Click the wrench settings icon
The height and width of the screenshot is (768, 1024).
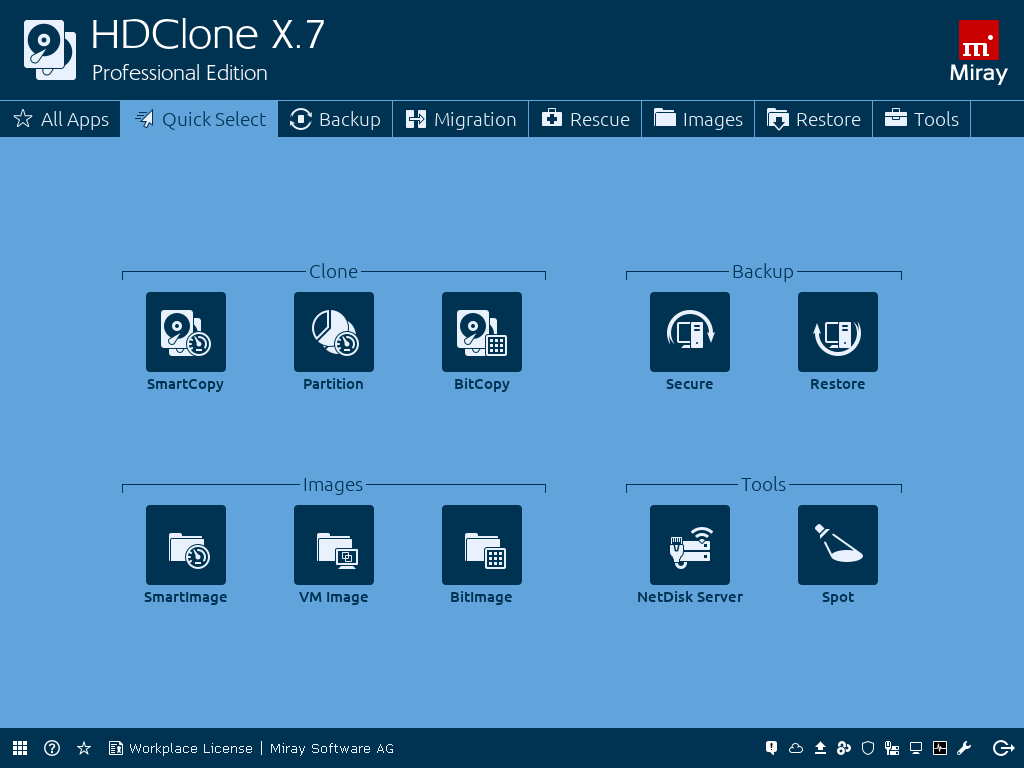point(964,748)
